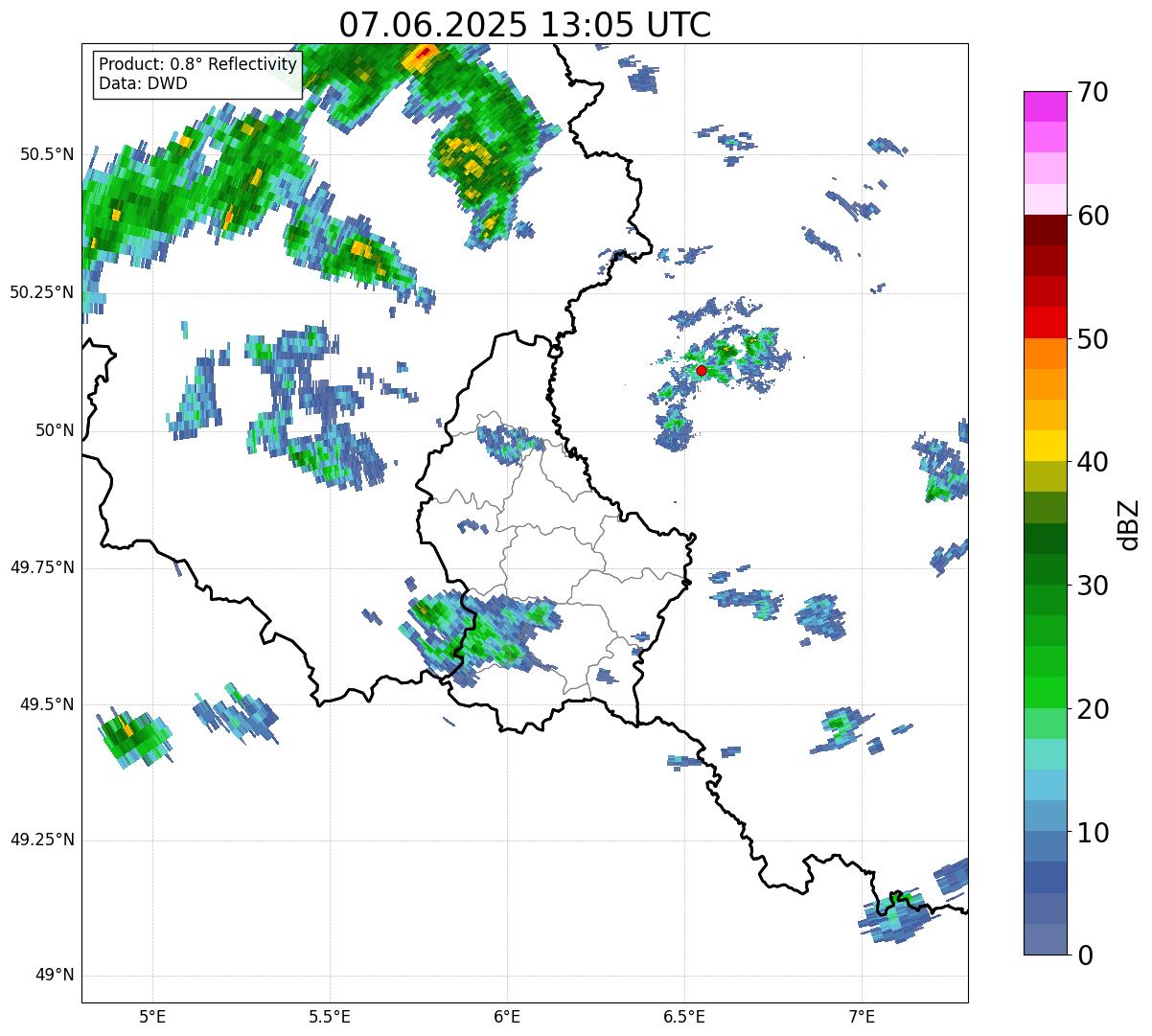Click the 5.5°E longitude label
Image resolution: width=1152 pixels, height=1036 pixels.
[x=330, y=1018]
